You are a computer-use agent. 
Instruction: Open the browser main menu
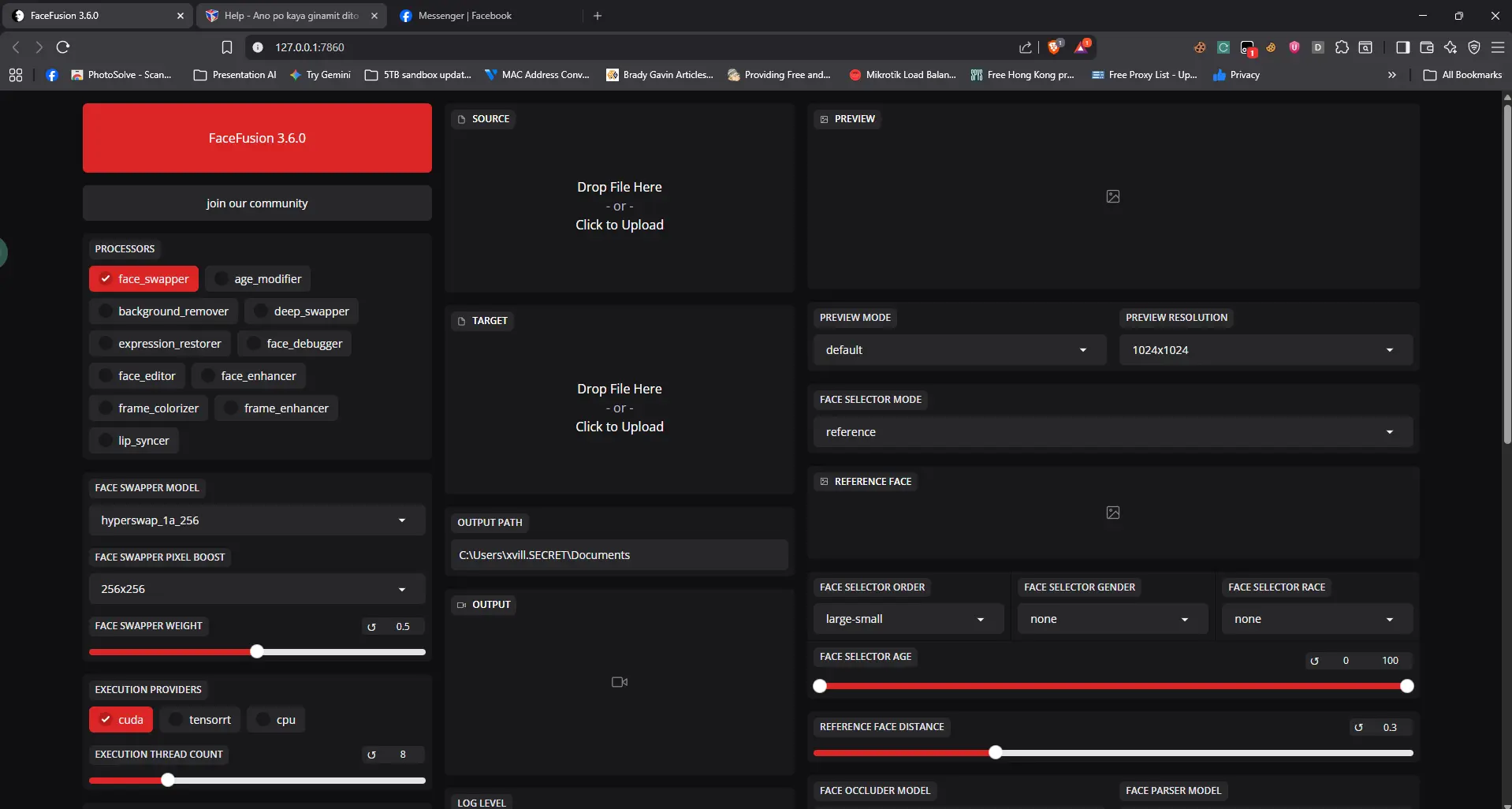click(x=1498, y=47)
